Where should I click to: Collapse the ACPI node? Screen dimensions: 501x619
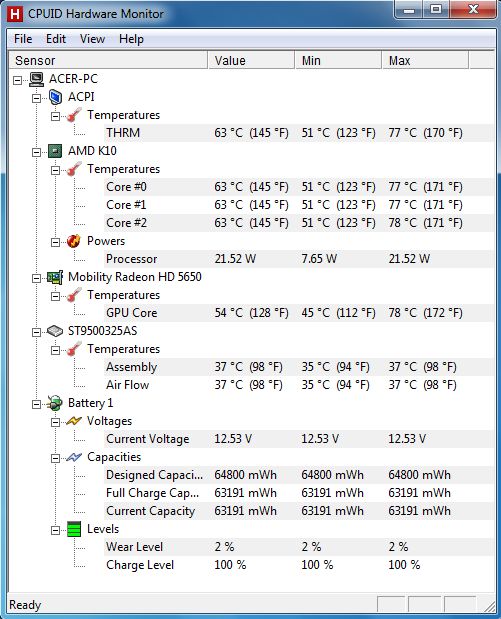[x=36, y=98]
